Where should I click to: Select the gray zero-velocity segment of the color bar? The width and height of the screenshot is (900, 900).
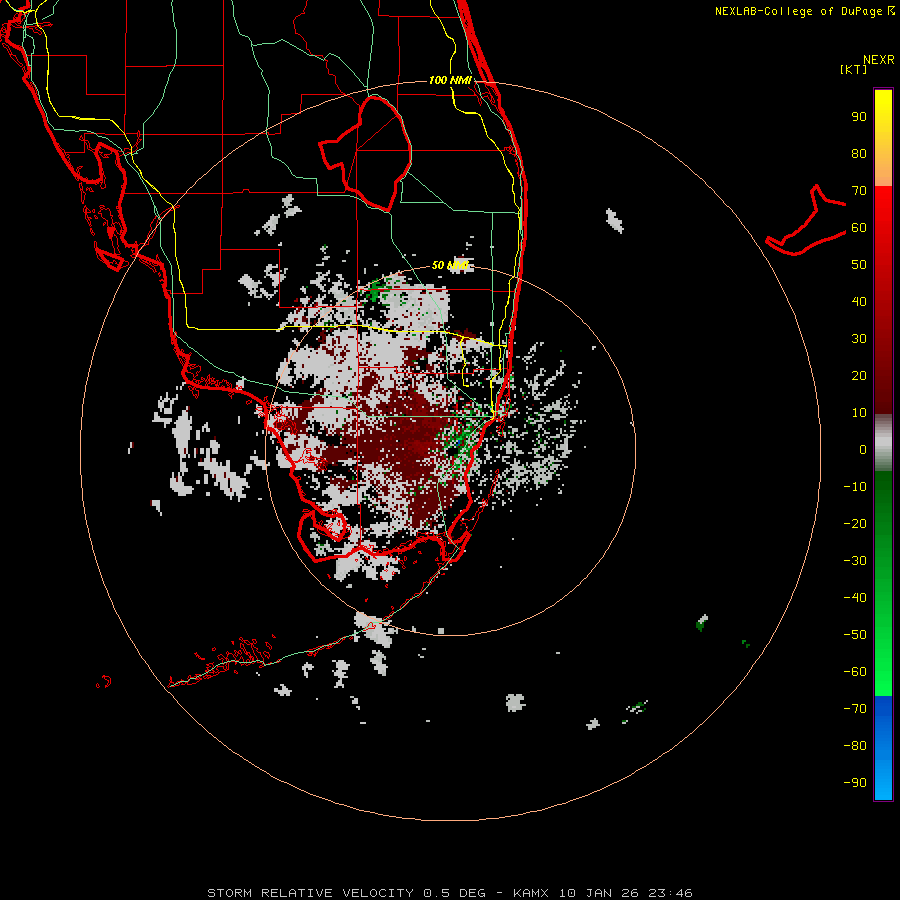[883, 443]
